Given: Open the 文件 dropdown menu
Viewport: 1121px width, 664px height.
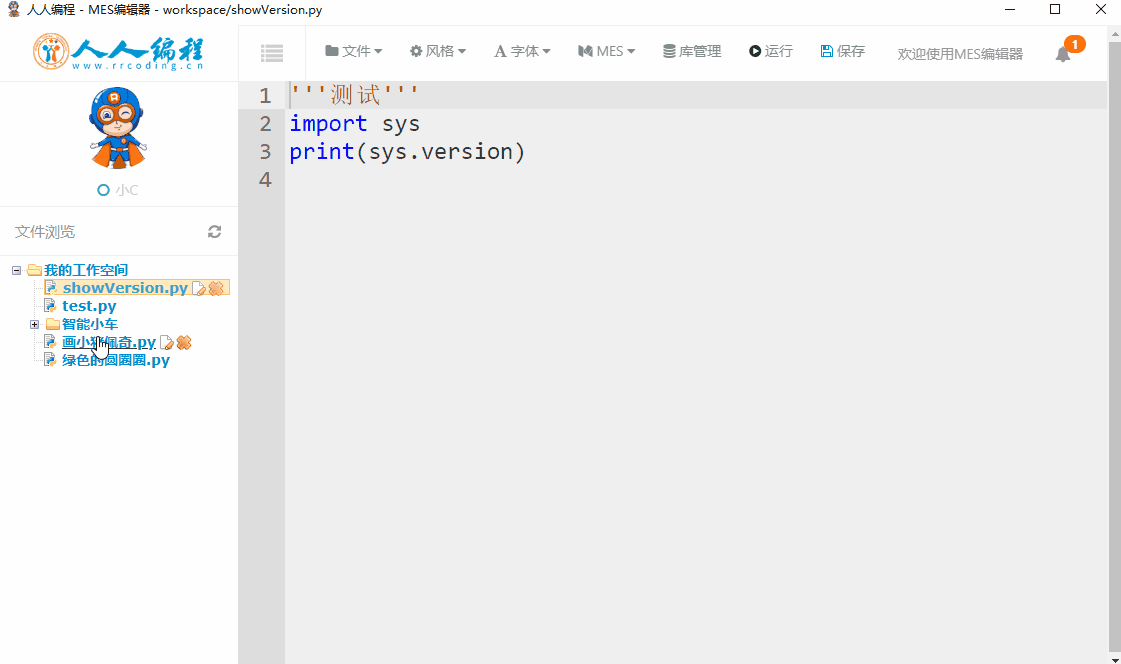Looking at the screenshot, I should point(353,52).
